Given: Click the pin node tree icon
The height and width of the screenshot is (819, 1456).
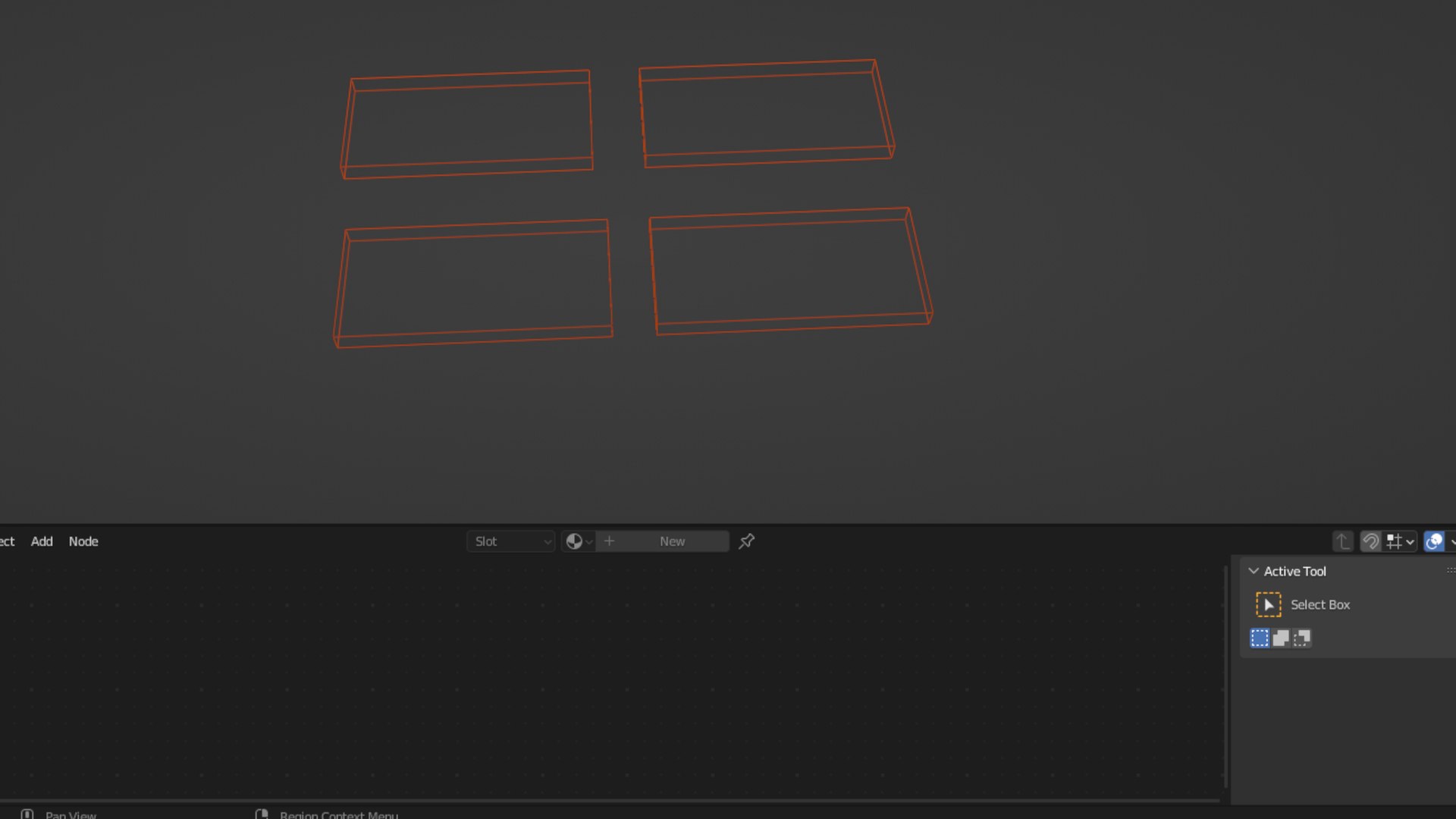Looking at the screenshot, I should tap(746, 541).
